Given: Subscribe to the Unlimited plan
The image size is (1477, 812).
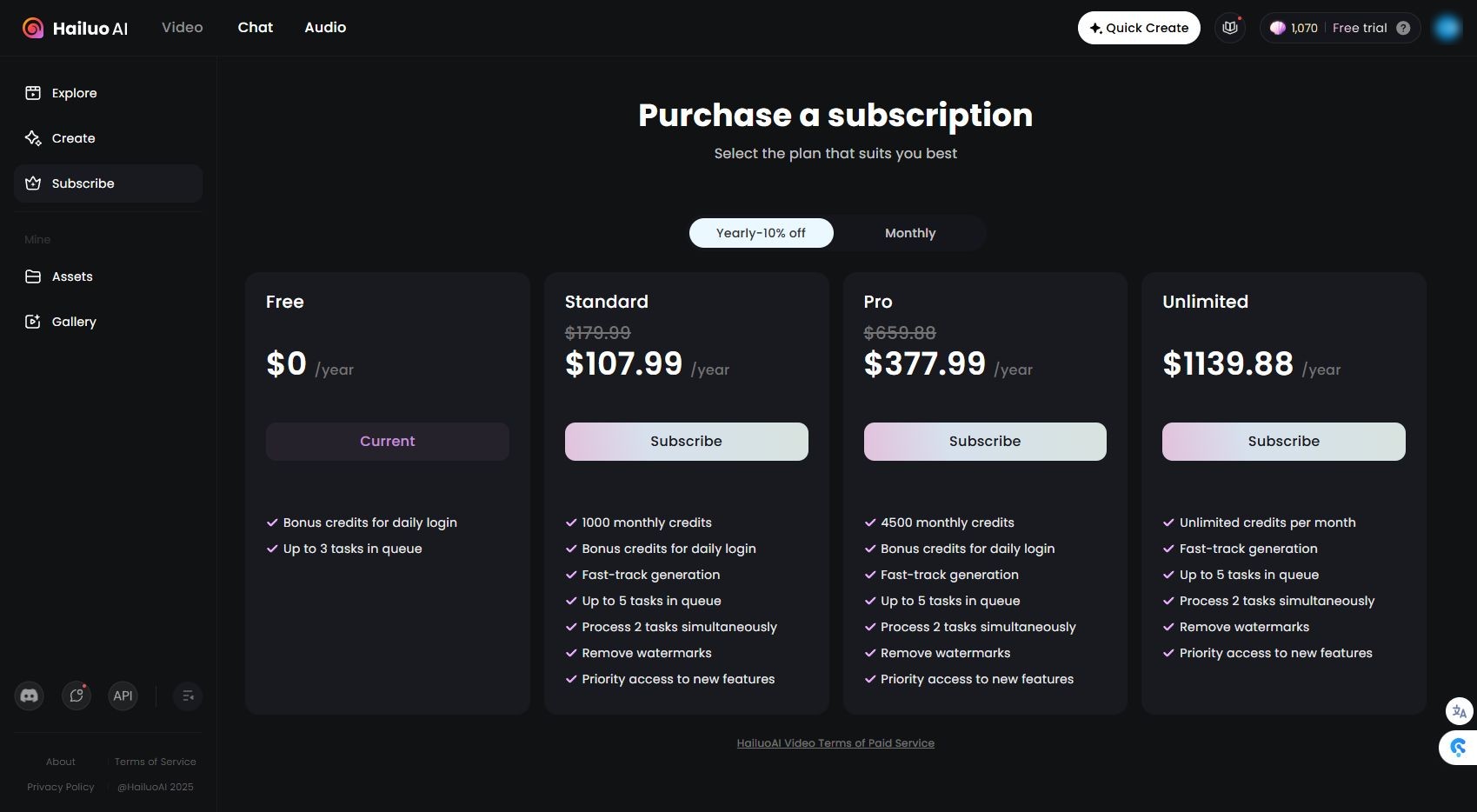Looking at the screenshot, I should coord(1283,442).
